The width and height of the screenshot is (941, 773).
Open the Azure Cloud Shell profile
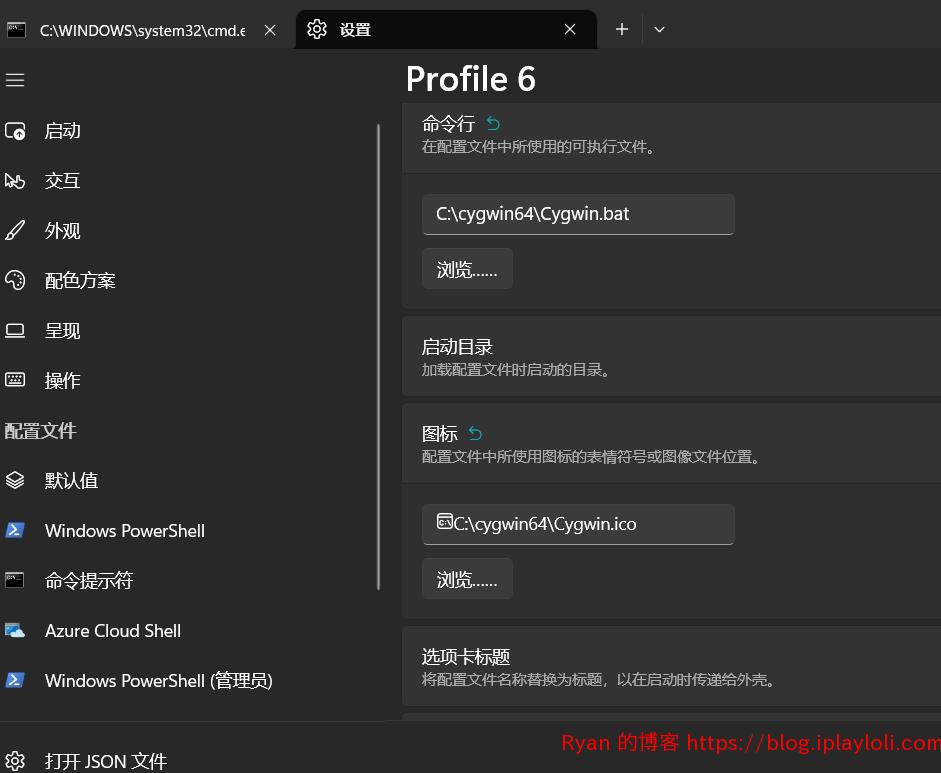pos(187,630)
